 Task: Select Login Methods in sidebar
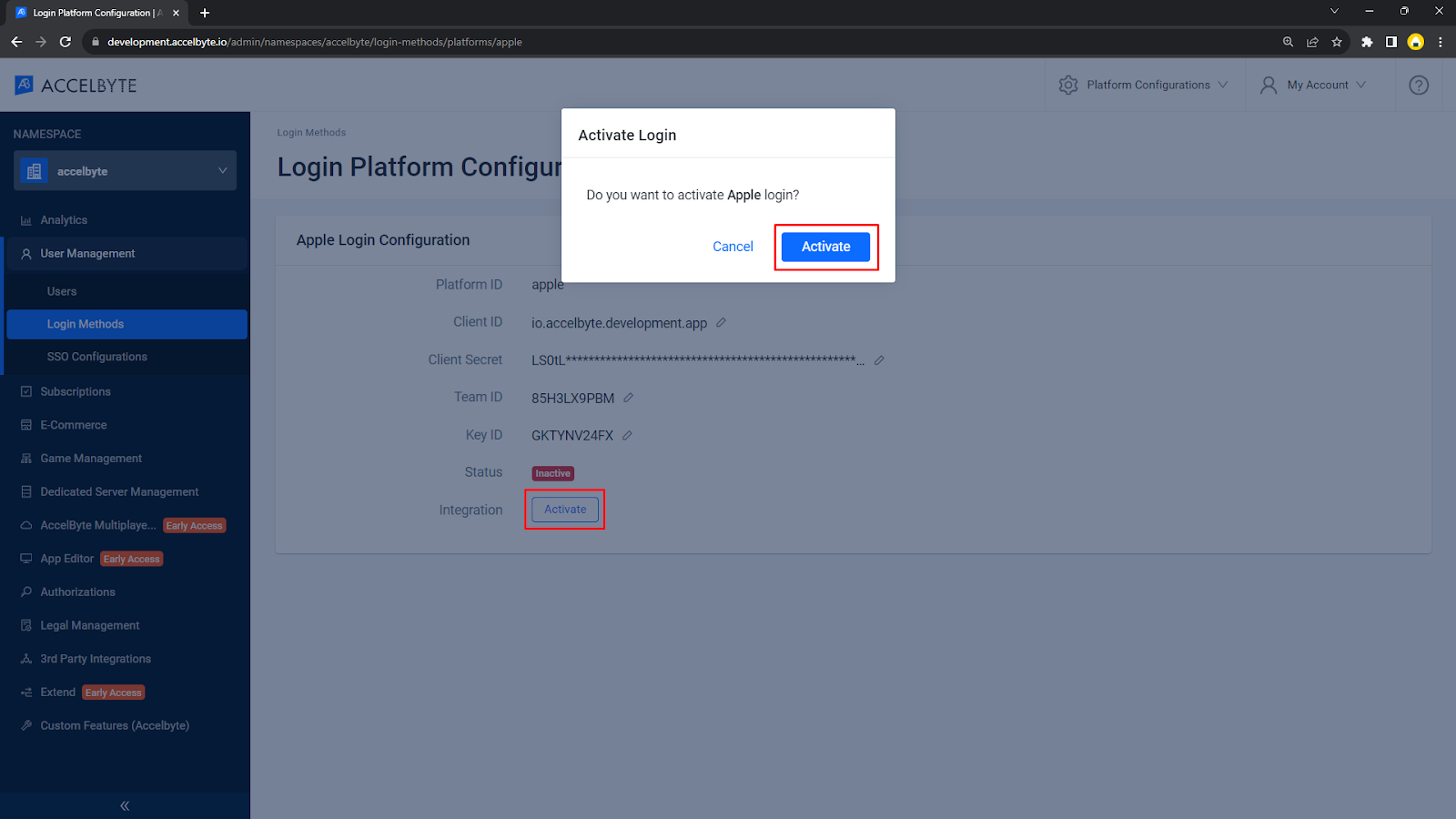pyautogui.click(x=126, y=324)
